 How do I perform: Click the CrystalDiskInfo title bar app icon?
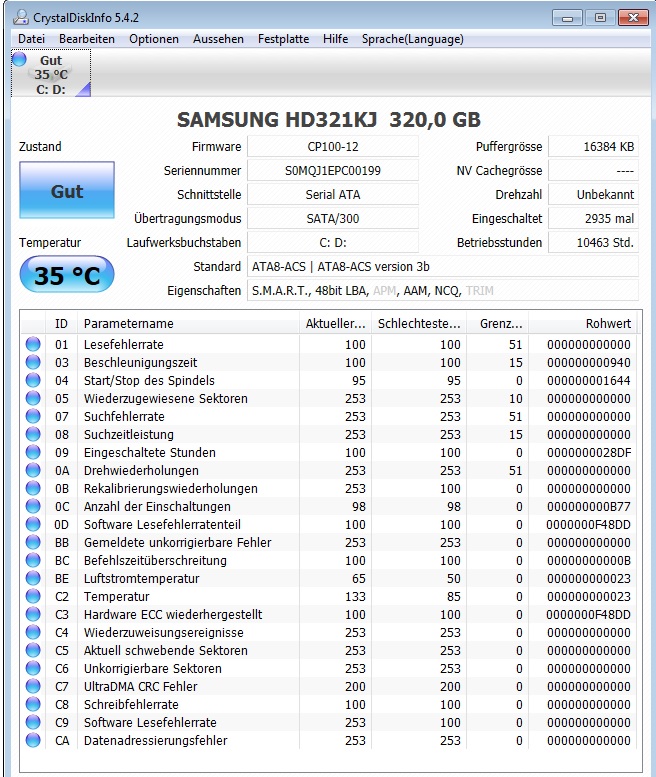pyautogui.click(x=21, y=17)
